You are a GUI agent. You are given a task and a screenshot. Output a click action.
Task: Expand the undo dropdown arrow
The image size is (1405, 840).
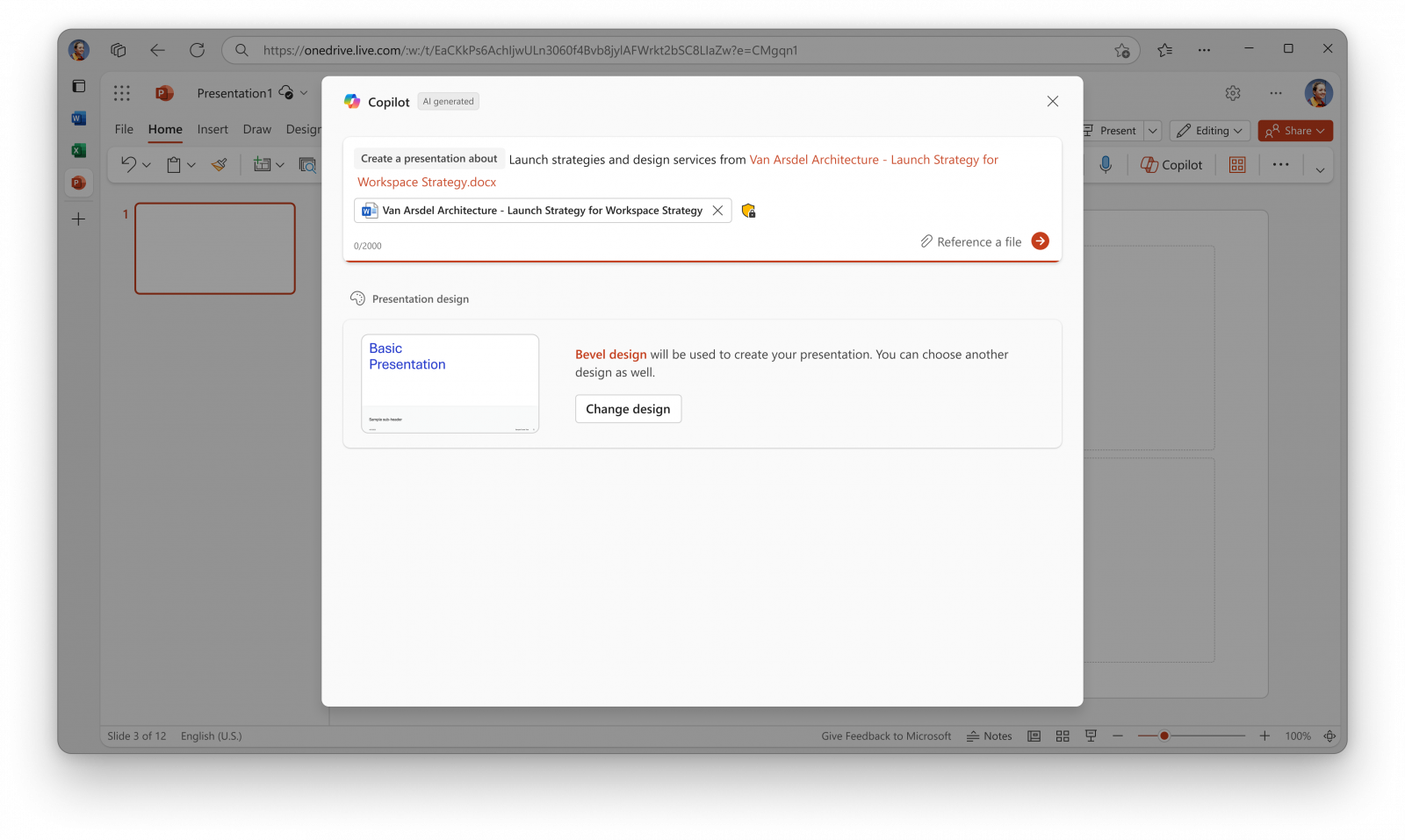147,165
